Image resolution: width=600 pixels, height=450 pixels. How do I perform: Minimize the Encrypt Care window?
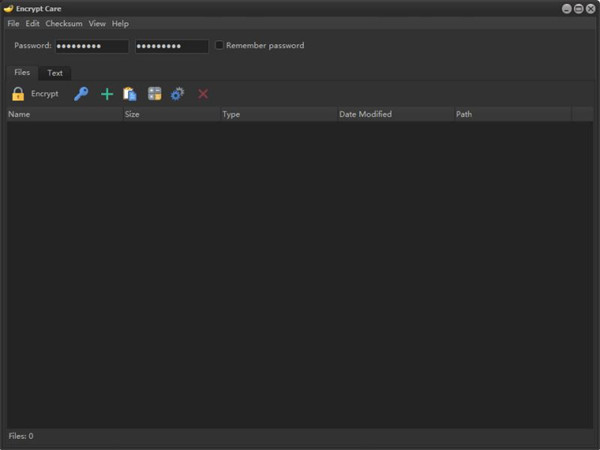point(567,9)
